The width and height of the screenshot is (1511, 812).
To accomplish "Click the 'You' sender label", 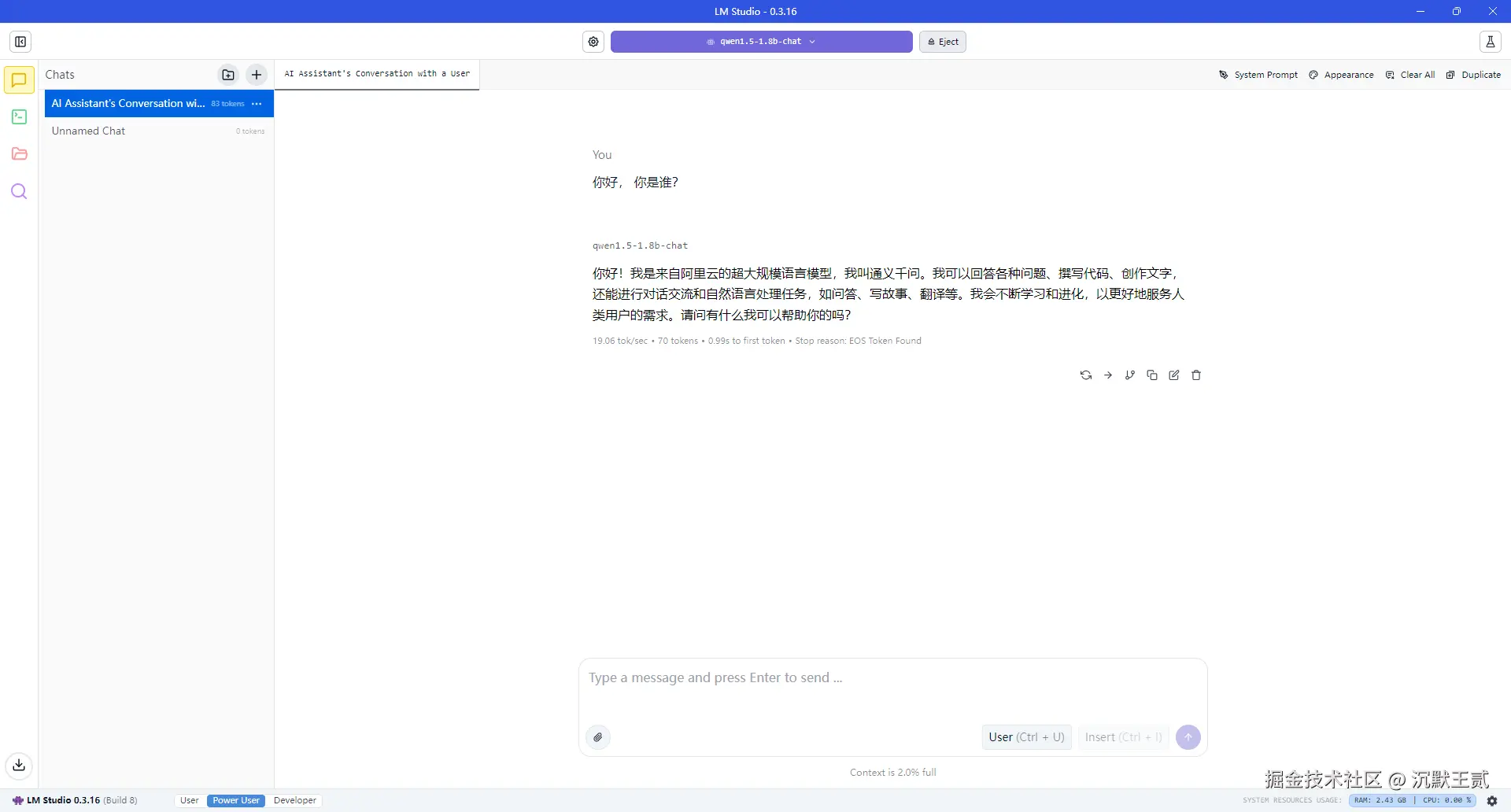I will tap(602, 155).
